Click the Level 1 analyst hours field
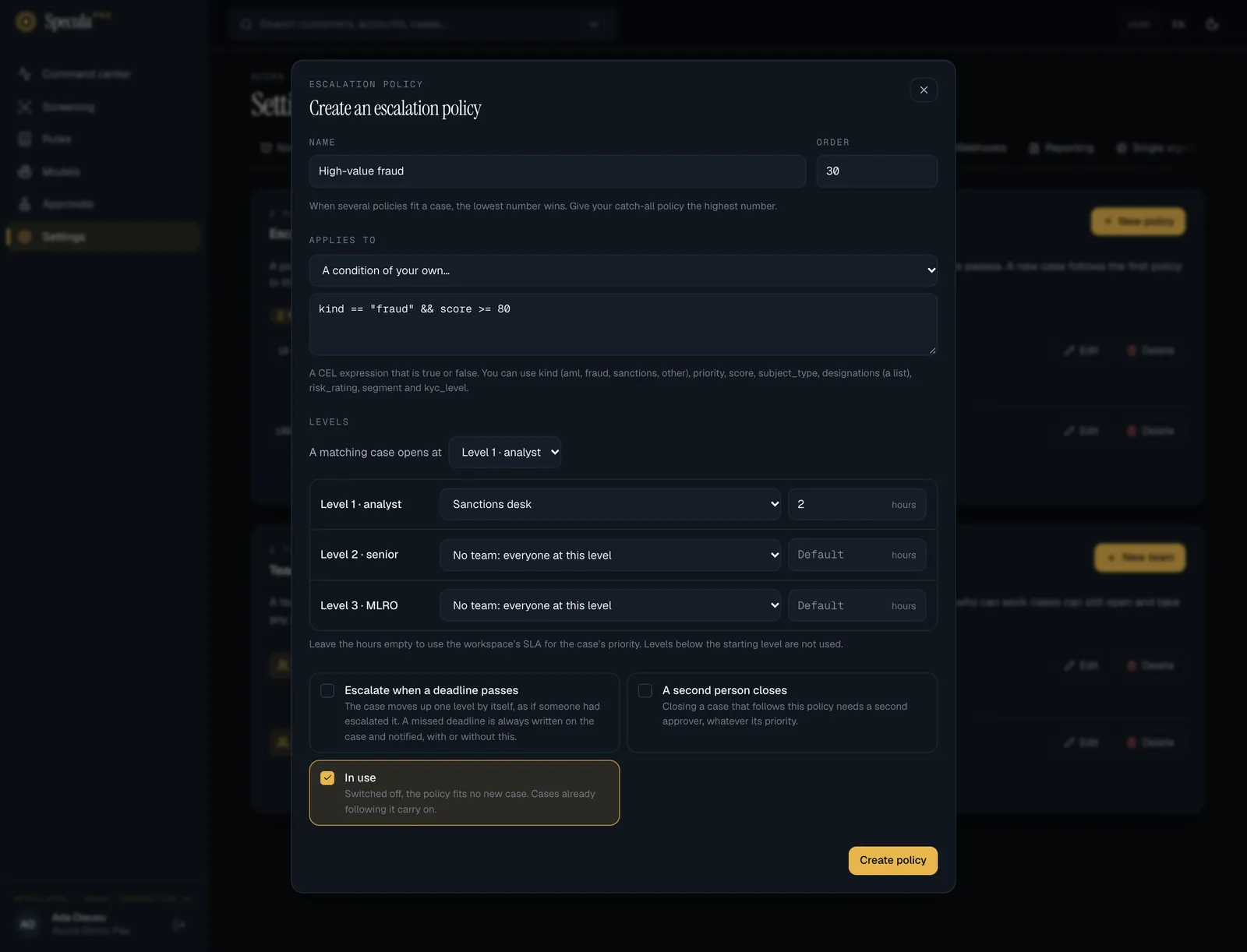This screenshot has height=952, width=1247. [x=857, y=504]
